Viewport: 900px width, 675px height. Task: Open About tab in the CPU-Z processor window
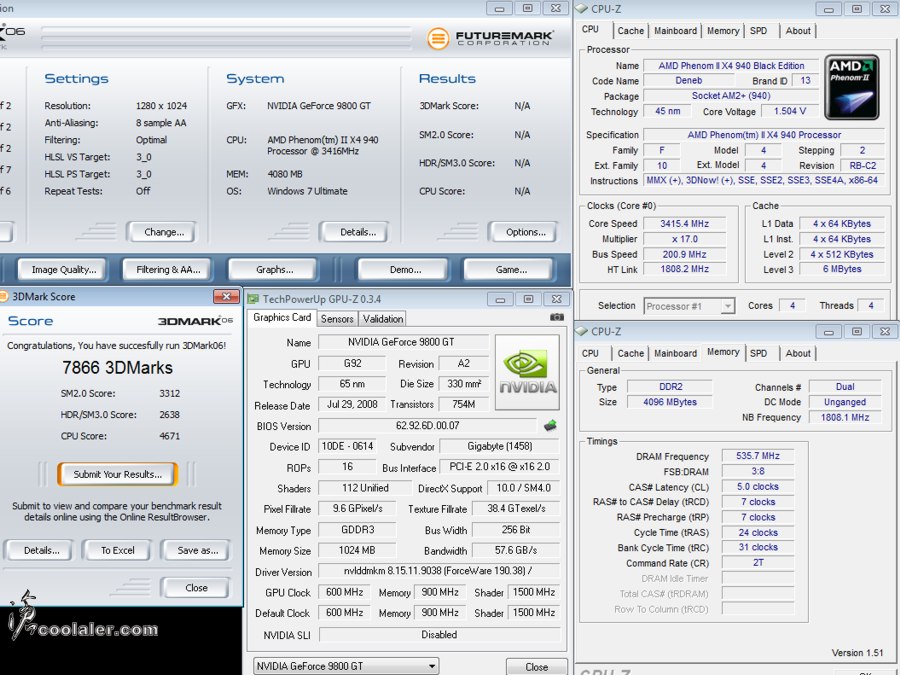(x=798, y=31)
